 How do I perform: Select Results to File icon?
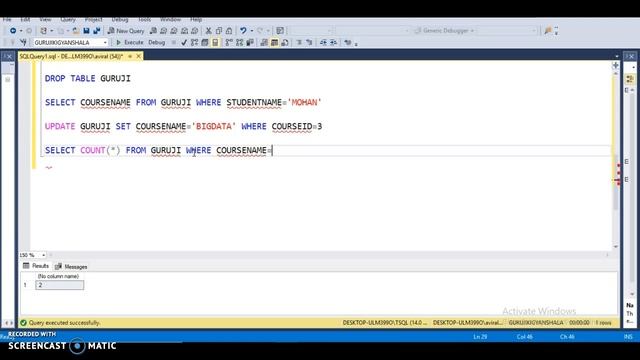(x=285, y=42)
